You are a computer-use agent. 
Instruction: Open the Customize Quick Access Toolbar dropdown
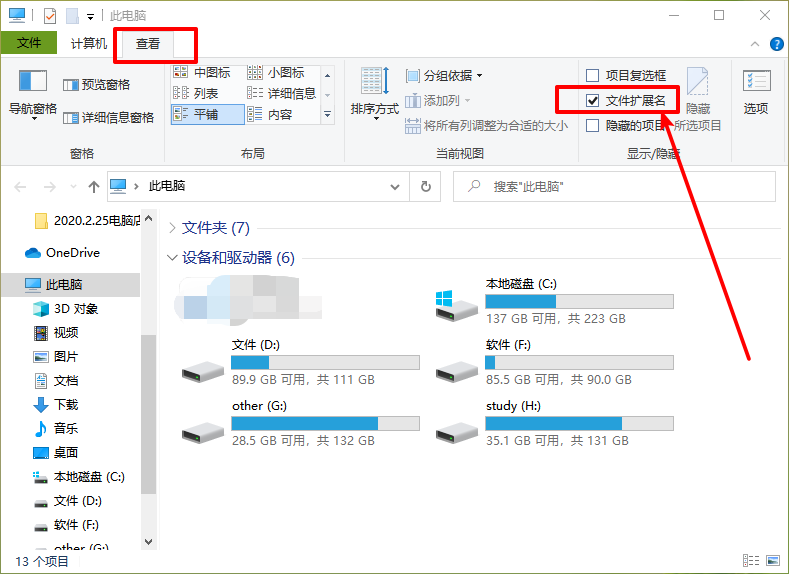click(91, 17)
